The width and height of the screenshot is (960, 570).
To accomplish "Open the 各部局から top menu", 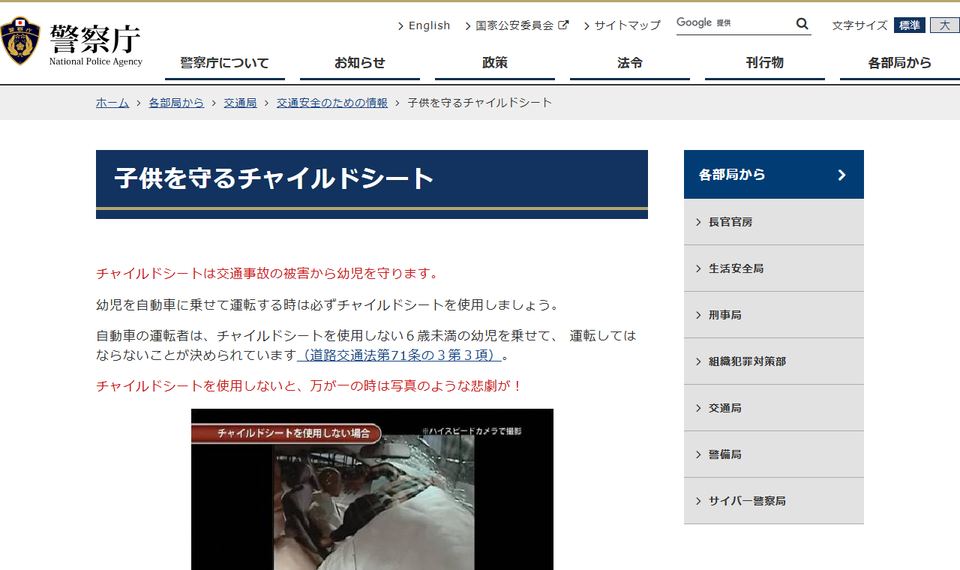I will 899,63.
